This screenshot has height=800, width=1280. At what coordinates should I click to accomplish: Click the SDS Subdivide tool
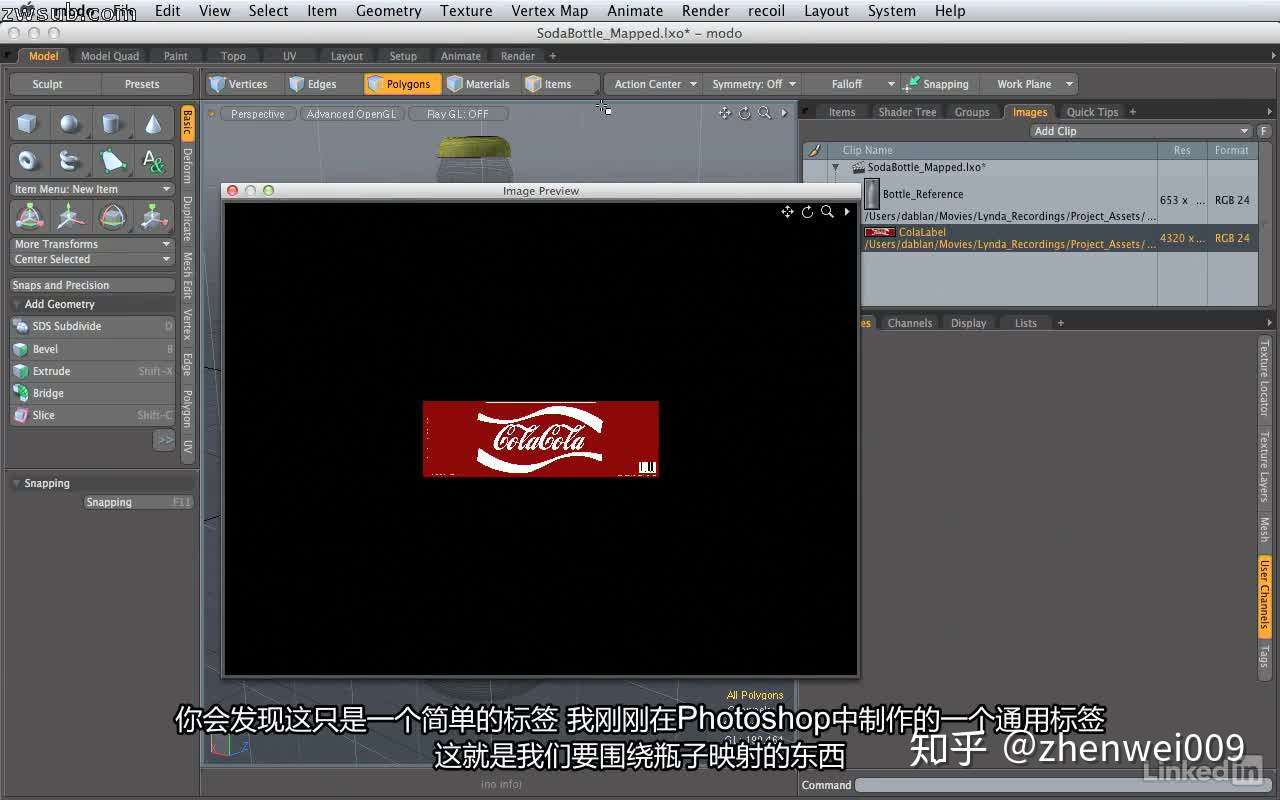pyautogui.click(x=92, y=326)
